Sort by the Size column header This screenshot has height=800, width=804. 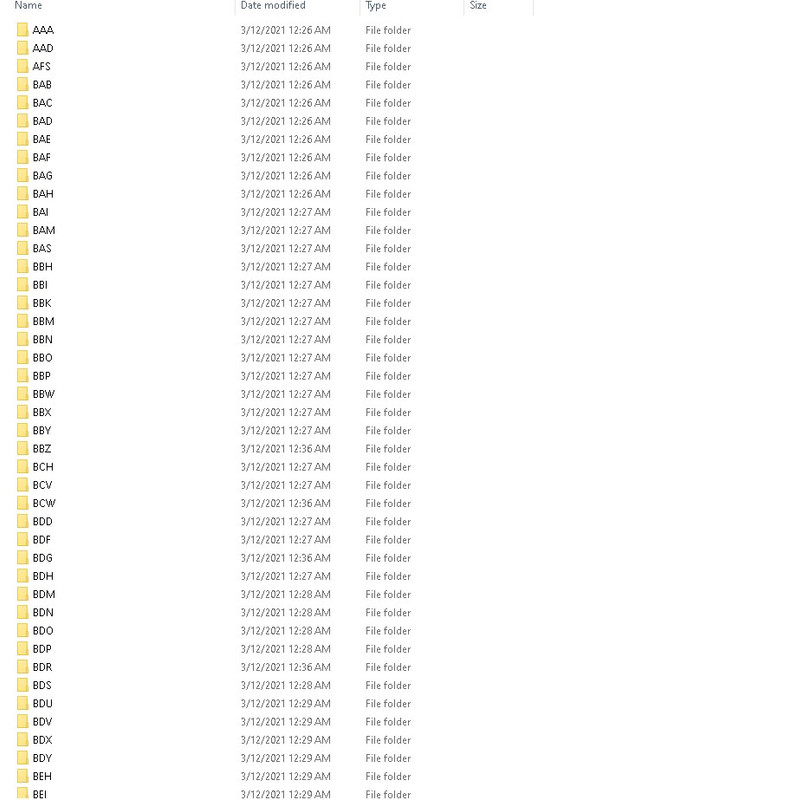(x=478, y=6)
